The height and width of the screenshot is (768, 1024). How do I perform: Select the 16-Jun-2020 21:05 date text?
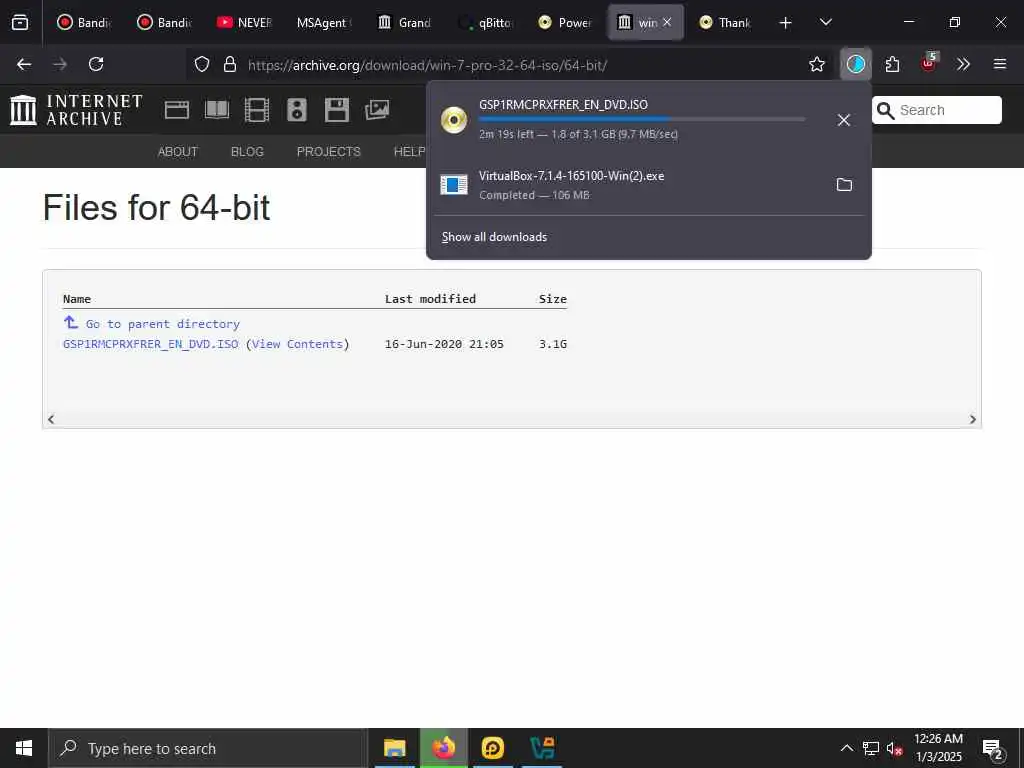[444, 344]
